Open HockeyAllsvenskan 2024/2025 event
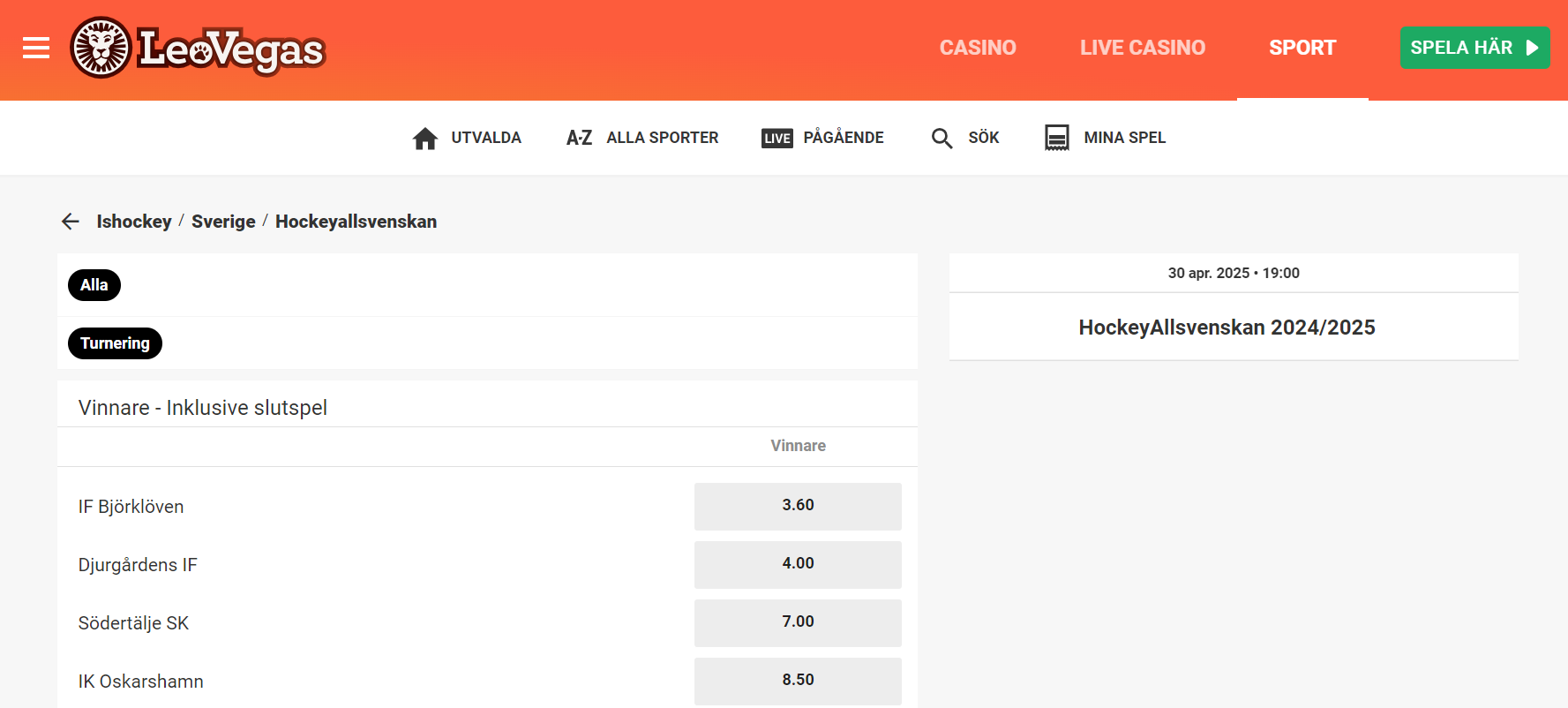Screen dimensions: 1568x708 point(1227,328)
